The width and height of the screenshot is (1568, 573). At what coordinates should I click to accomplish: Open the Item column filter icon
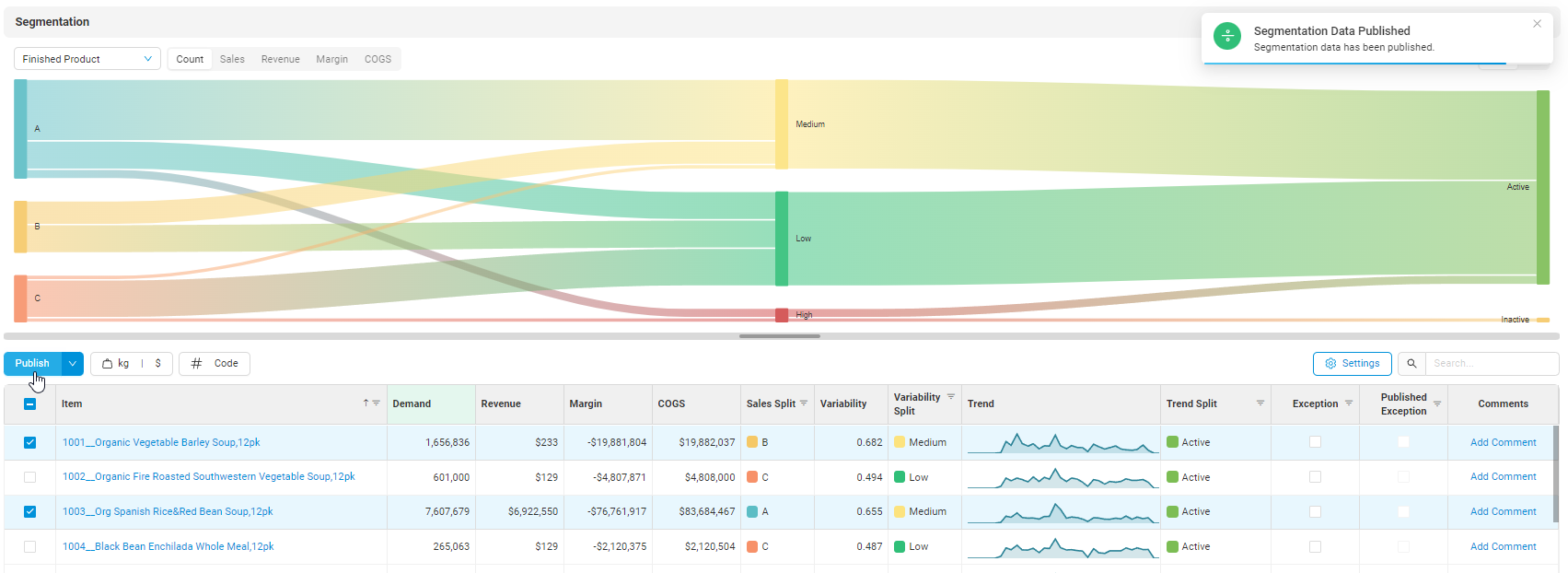[x=376, y=403]
